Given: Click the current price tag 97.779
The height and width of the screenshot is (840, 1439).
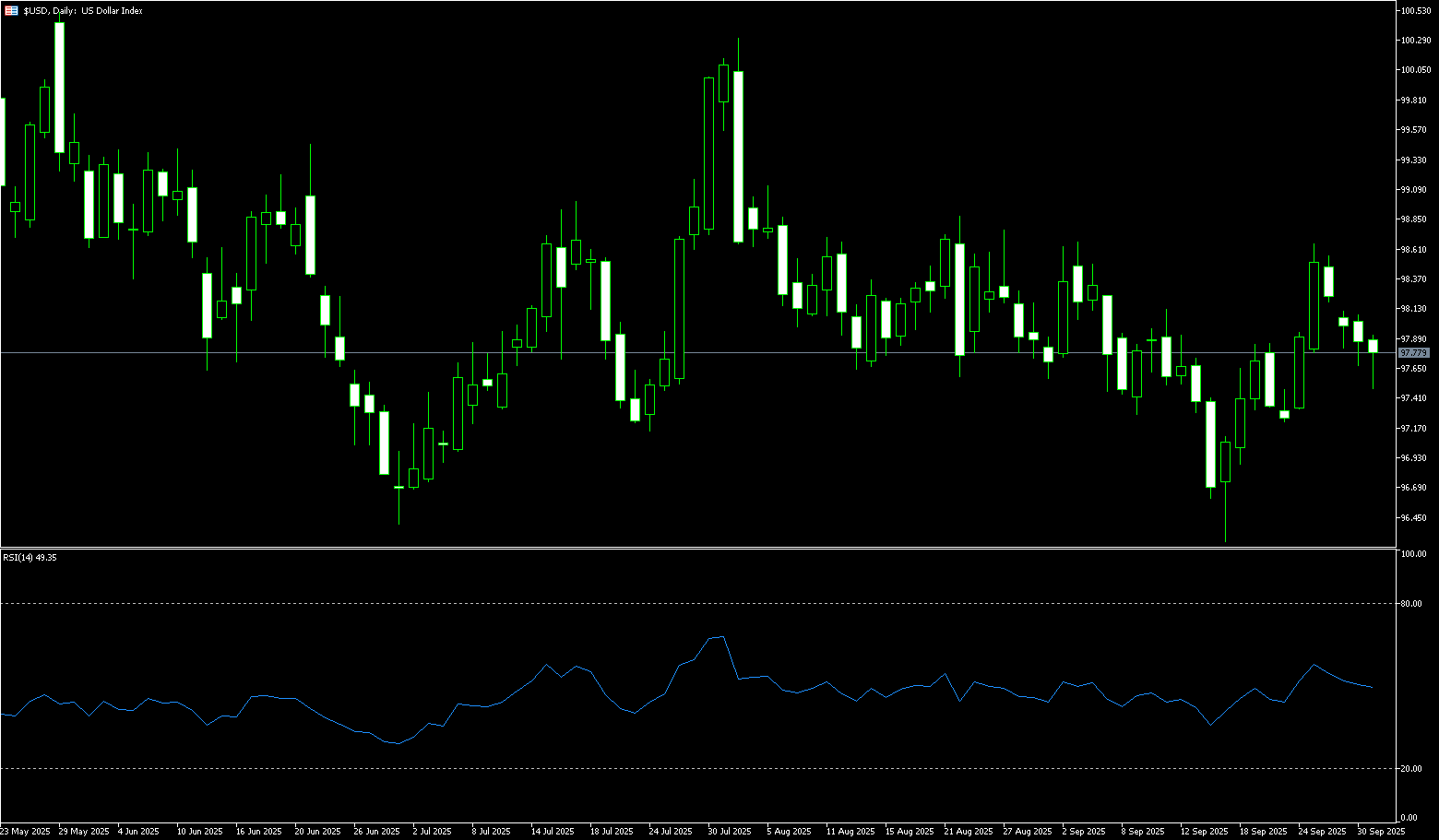Looking at the screenshot, I should tap(1413, 353).
